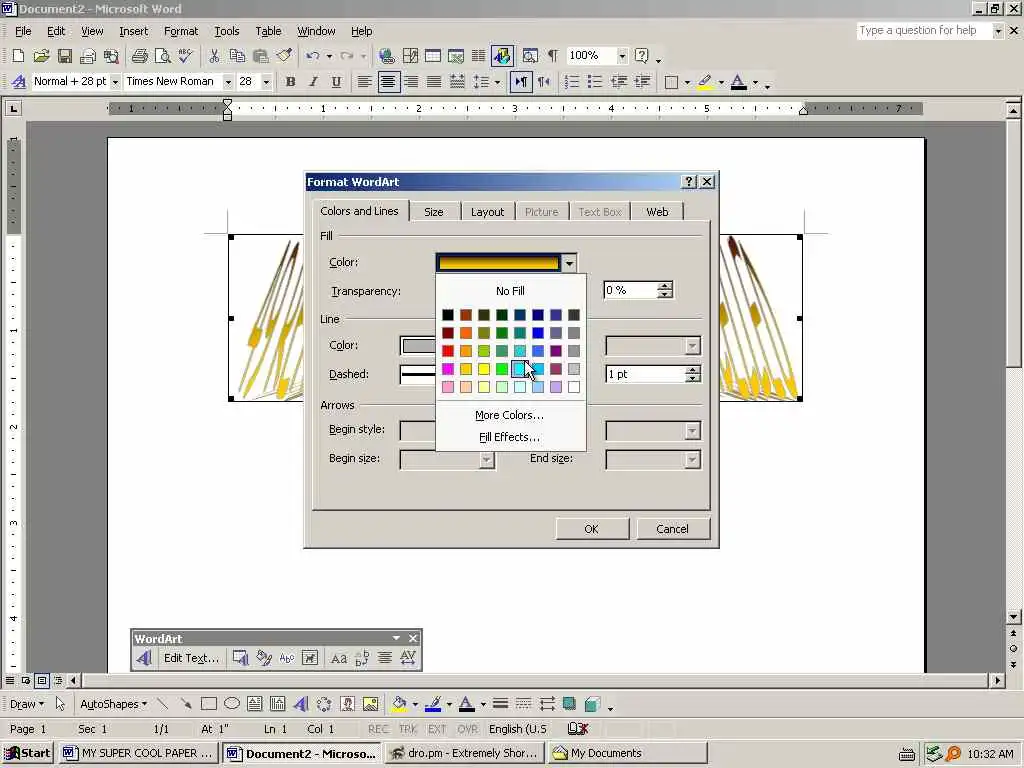Viewport: 1024px width, 768px height.
Task: Toggle Justify alignment
Action: point(434,82)
